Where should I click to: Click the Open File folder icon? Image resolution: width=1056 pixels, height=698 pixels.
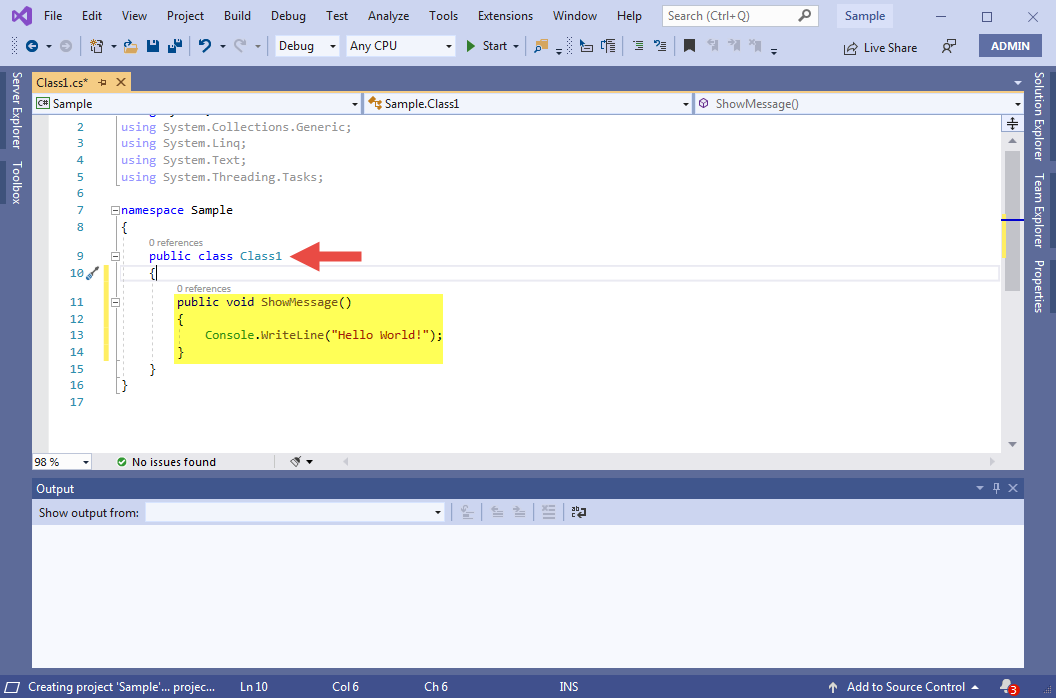(133, 46)
